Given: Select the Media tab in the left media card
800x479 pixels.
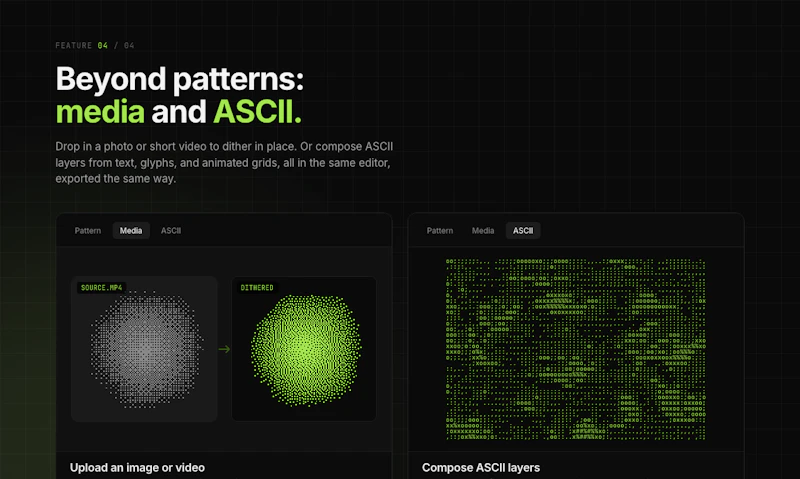Looking at the screenshot, I should [x=131, y=231].
